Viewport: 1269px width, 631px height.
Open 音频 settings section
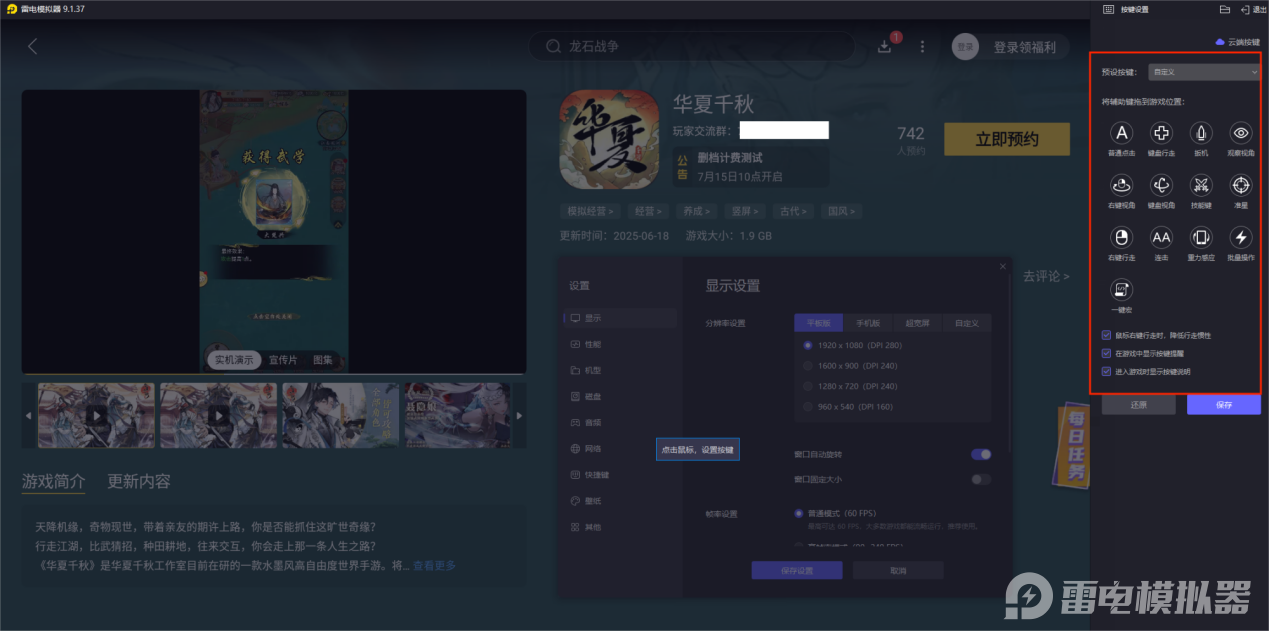[x=620, y=422]
